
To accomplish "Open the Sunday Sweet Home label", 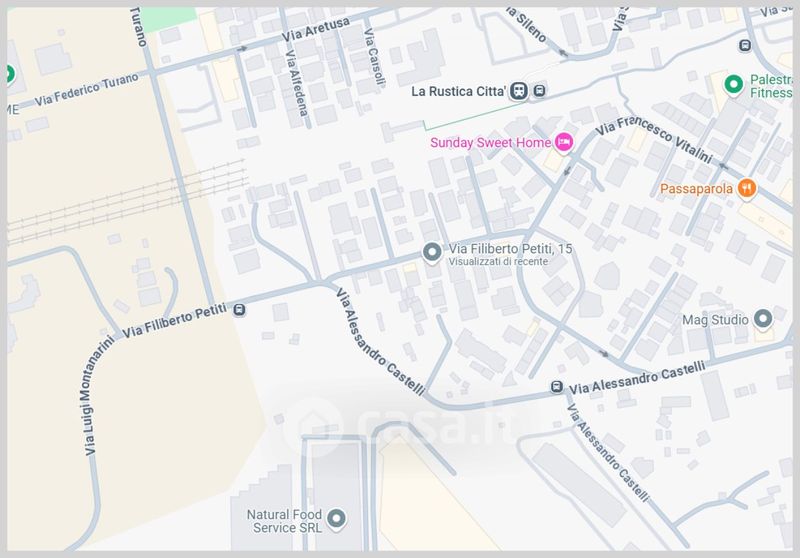I will (x=490, y=142).
